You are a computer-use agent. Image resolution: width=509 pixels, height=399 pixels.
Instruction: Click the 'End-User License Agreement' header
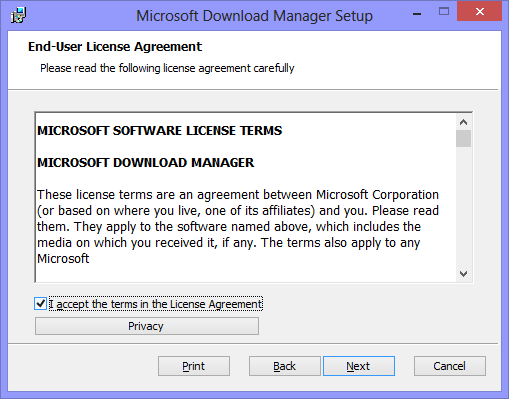115,47
